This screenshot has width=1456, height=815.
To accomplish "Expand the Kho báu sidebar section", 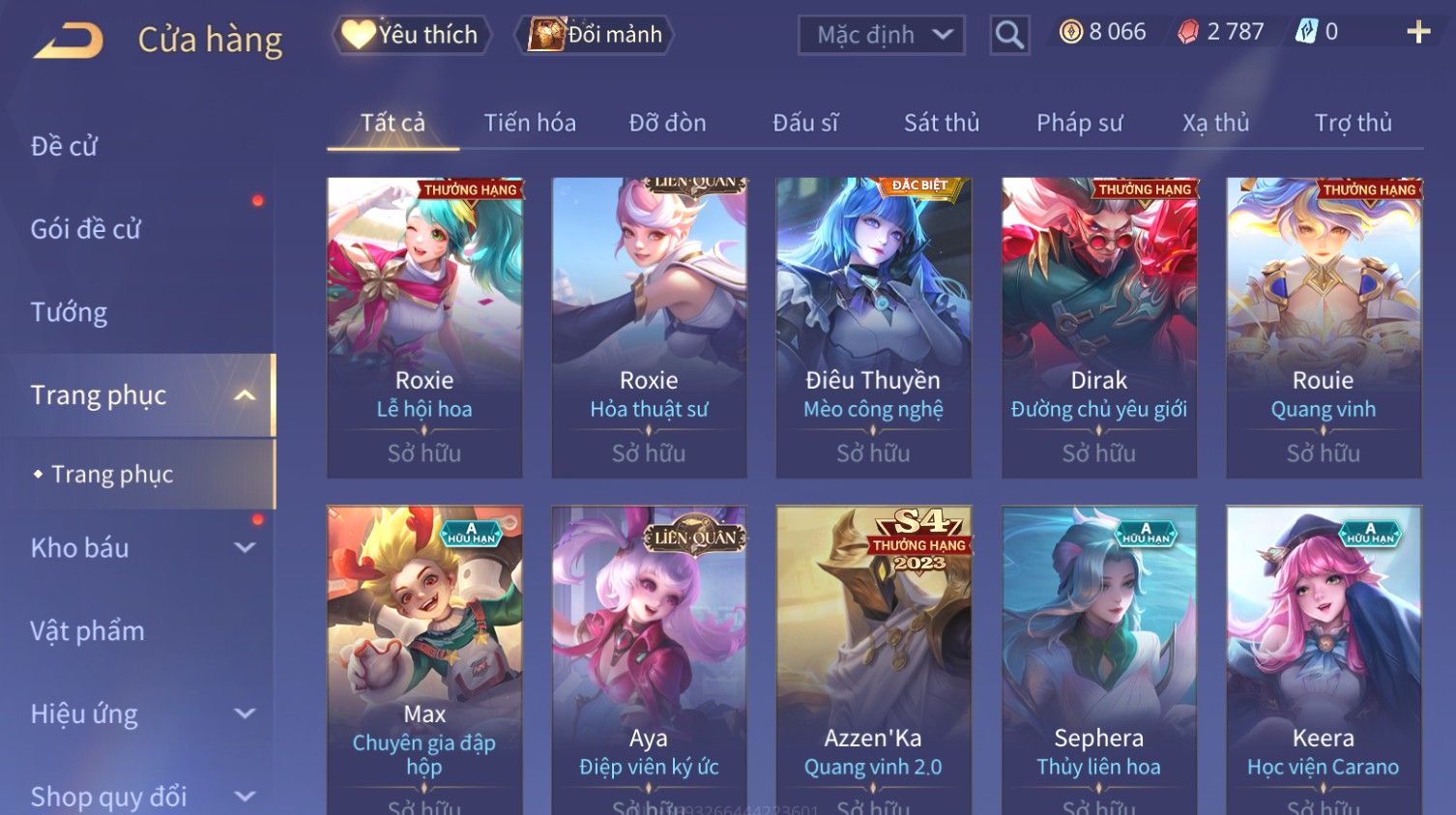I will click(x=245, y=547).
